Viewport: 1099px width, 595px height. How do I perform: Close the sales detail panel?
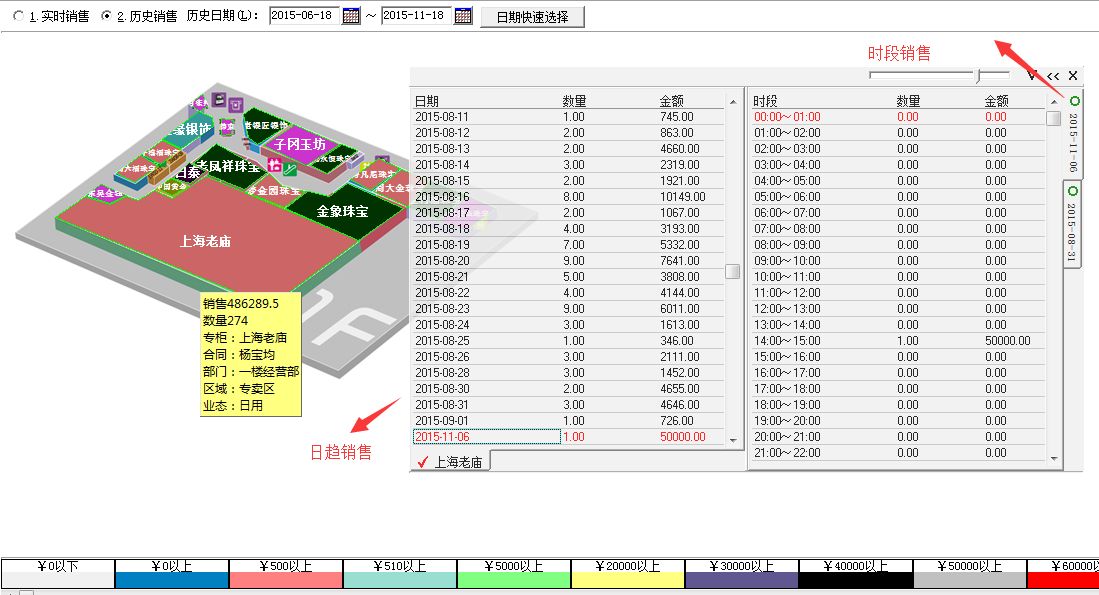1073,76
